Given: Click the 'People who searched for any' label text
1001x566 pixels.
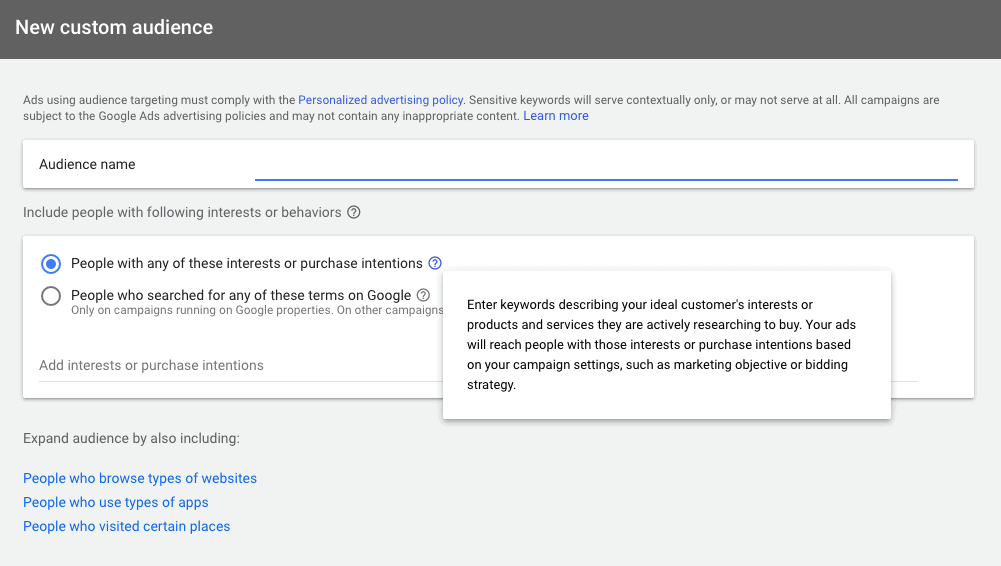Looking at the screenshot, I should 240,295.
